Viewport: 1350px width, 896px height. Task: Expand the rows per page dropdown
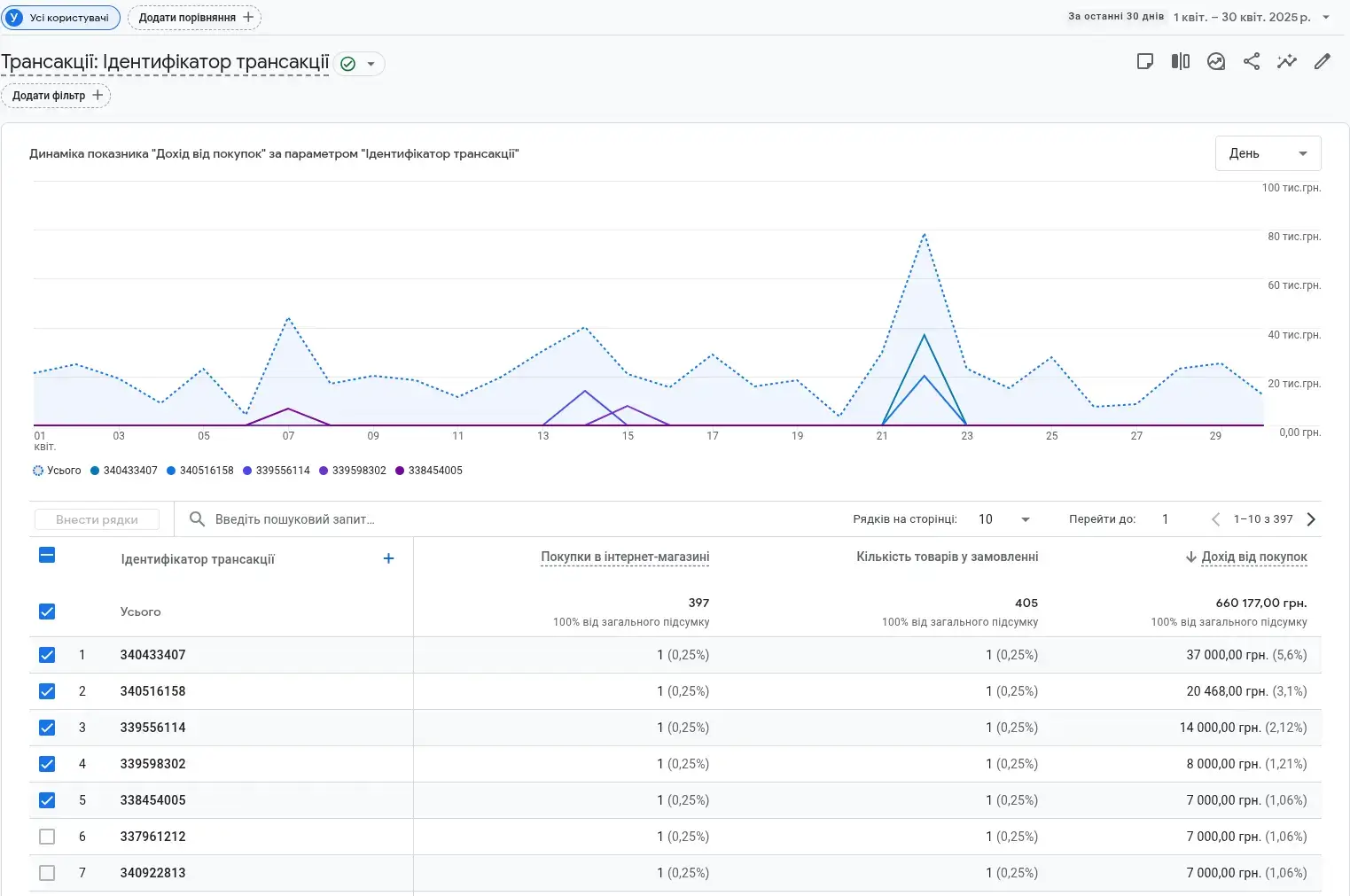pos(1025,519)
